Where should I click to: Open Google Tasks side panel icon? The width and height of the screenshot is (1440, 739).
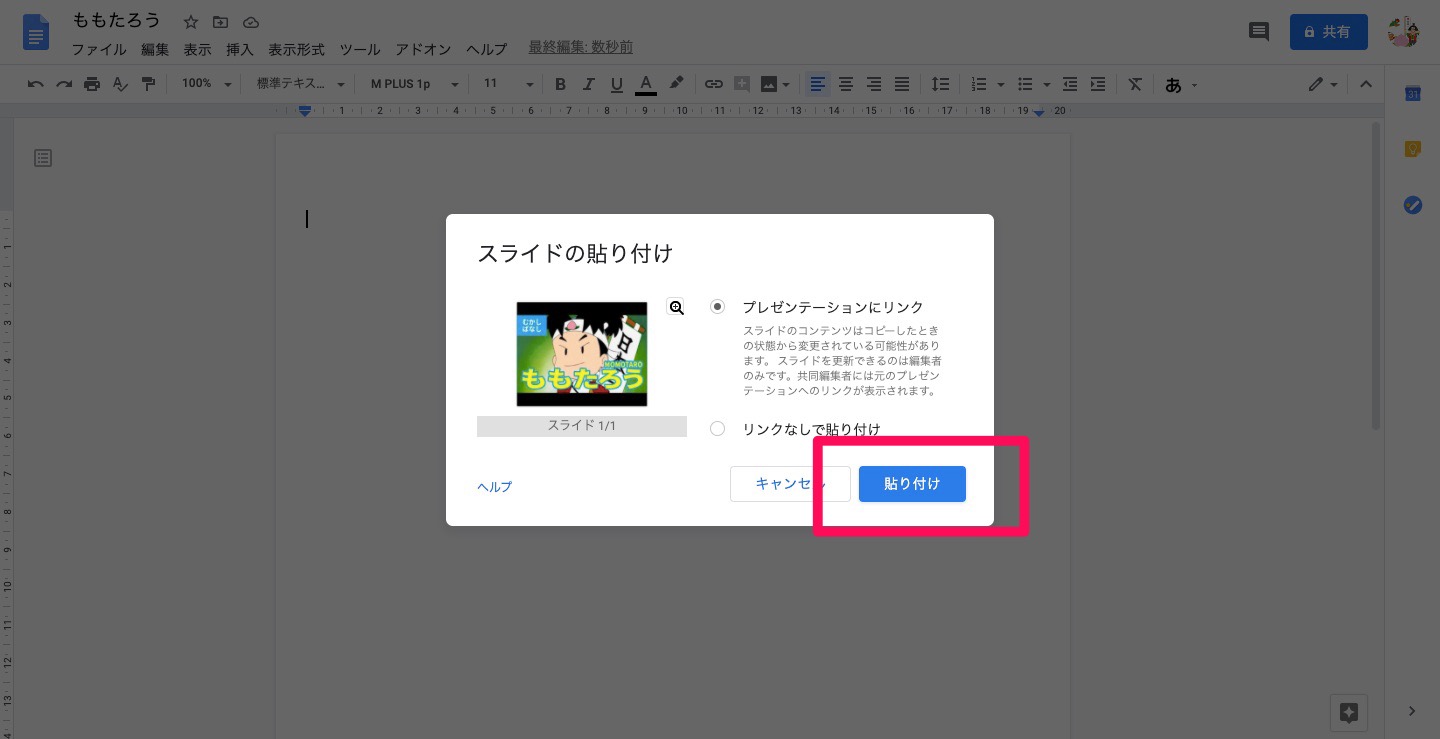1413,205
